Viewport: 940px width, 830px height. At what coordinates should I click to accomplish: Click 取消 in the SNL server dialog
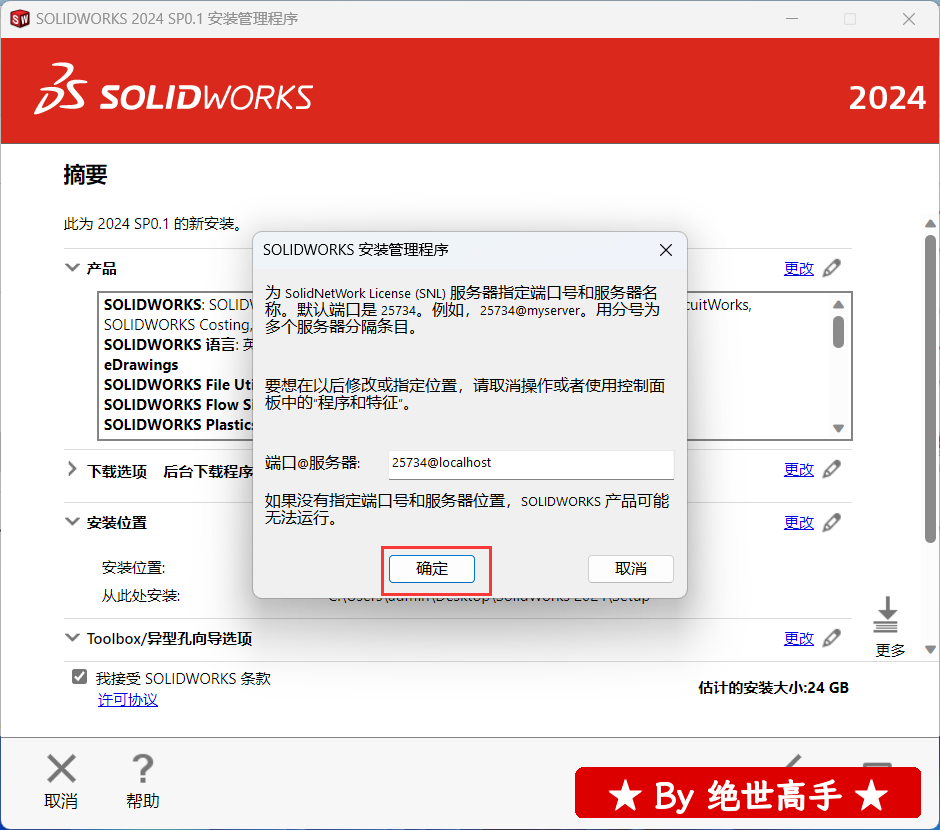(x=631, y=568)
